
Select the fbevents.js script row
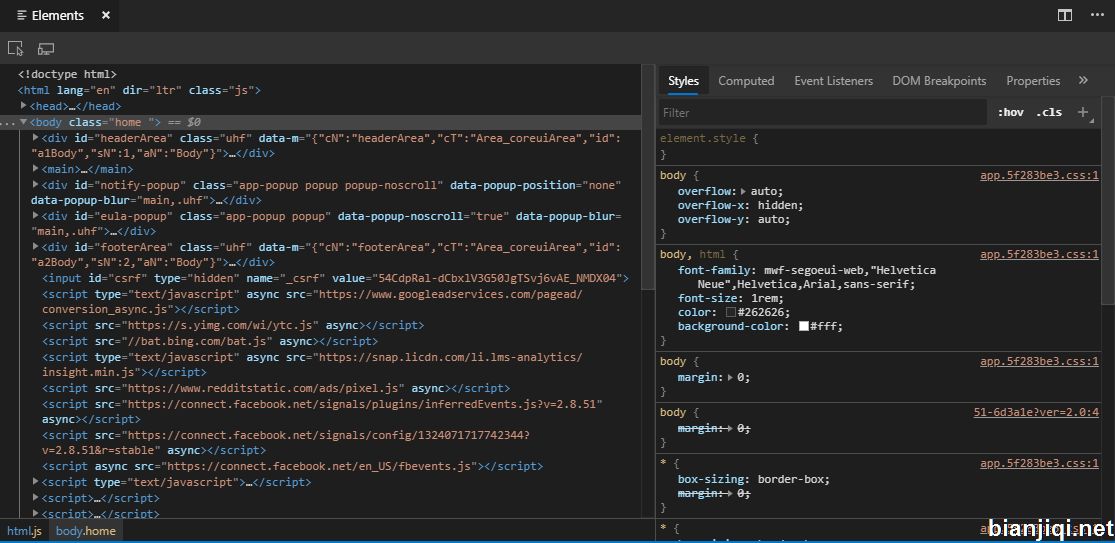pos(292,466)
